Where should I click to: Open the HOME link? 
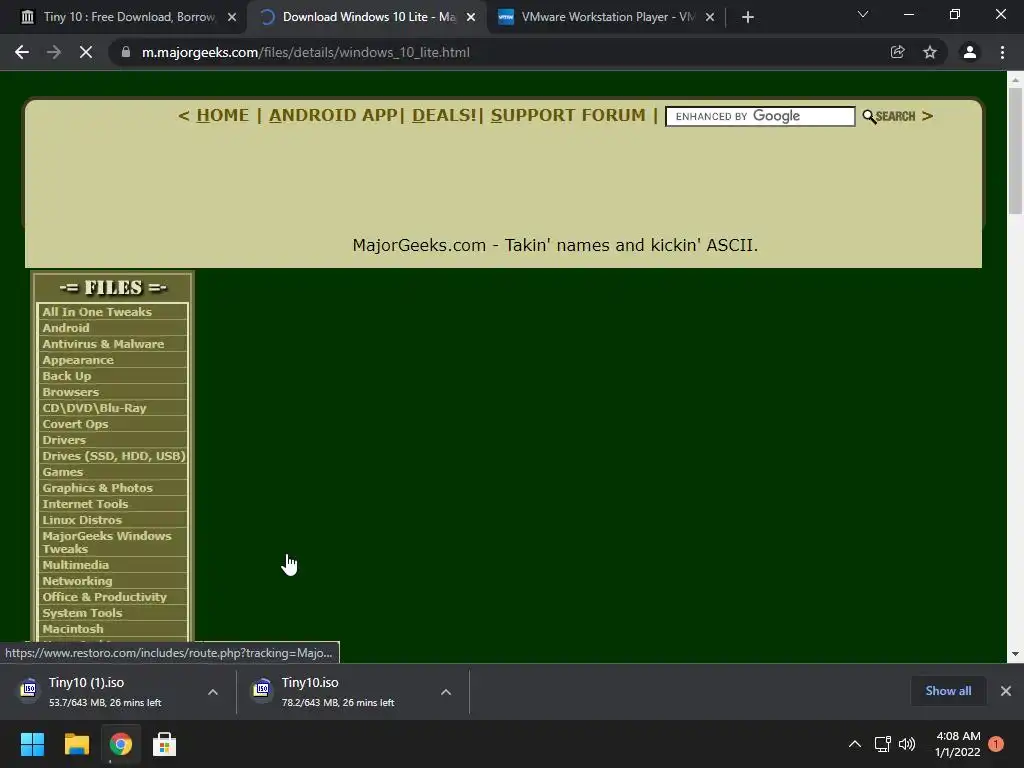click(x=223, y=116)
